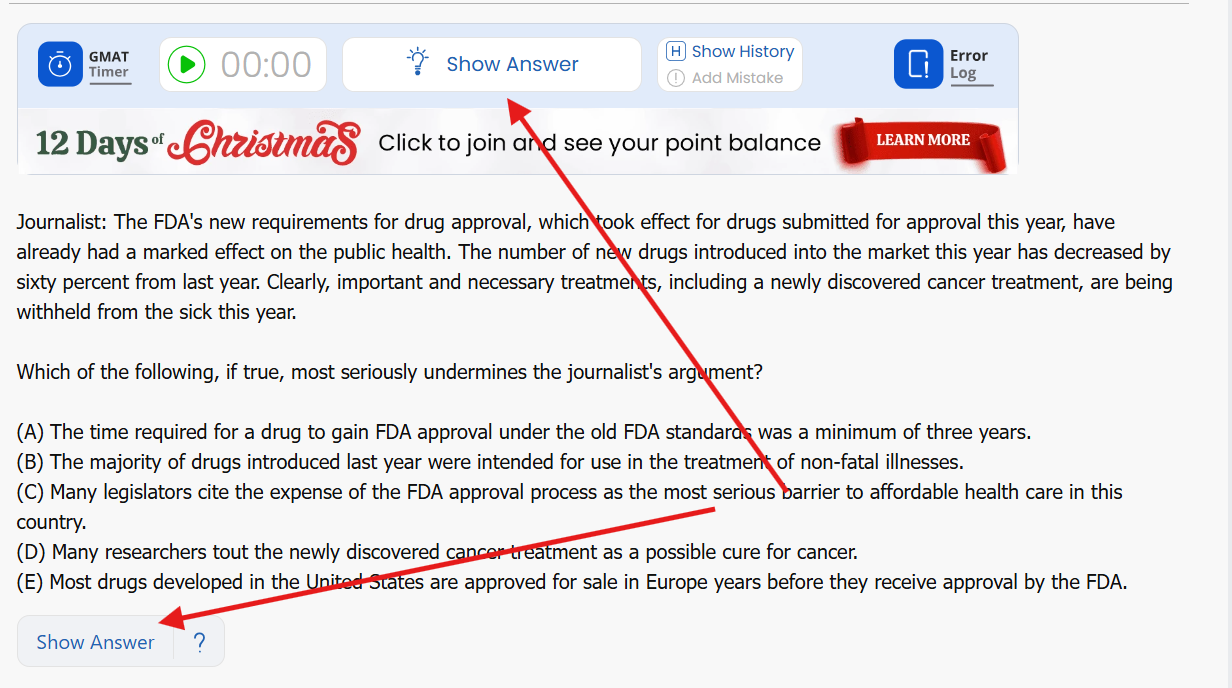Click the exclamation icon beside Add Mistake
Viewport: 1232px width, 688px height.
tap(676, 78)
